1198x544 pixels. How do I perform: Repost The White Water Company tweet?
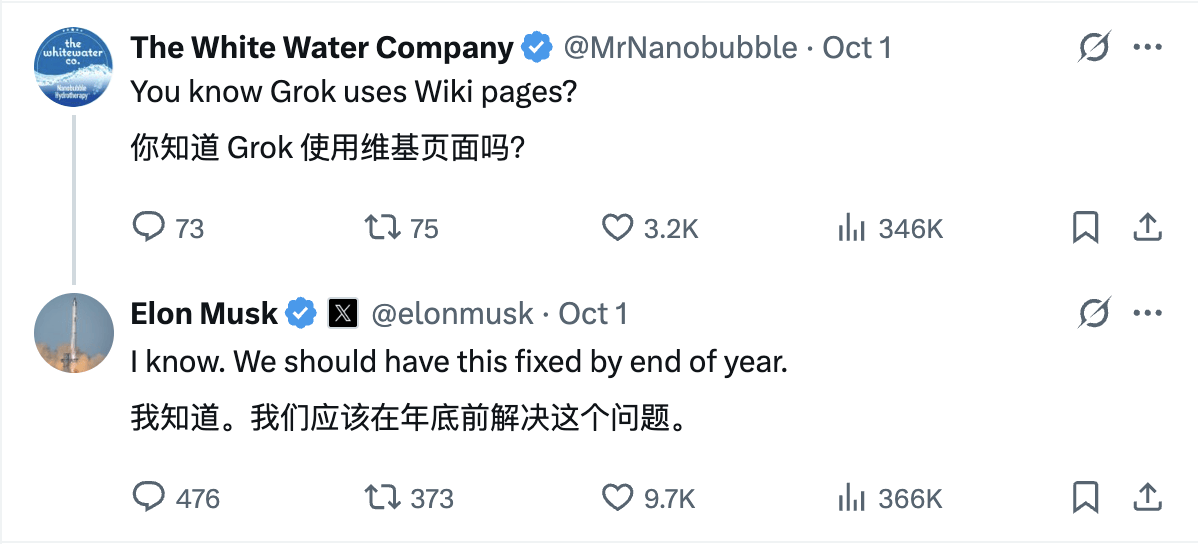(x=381, y=229)
